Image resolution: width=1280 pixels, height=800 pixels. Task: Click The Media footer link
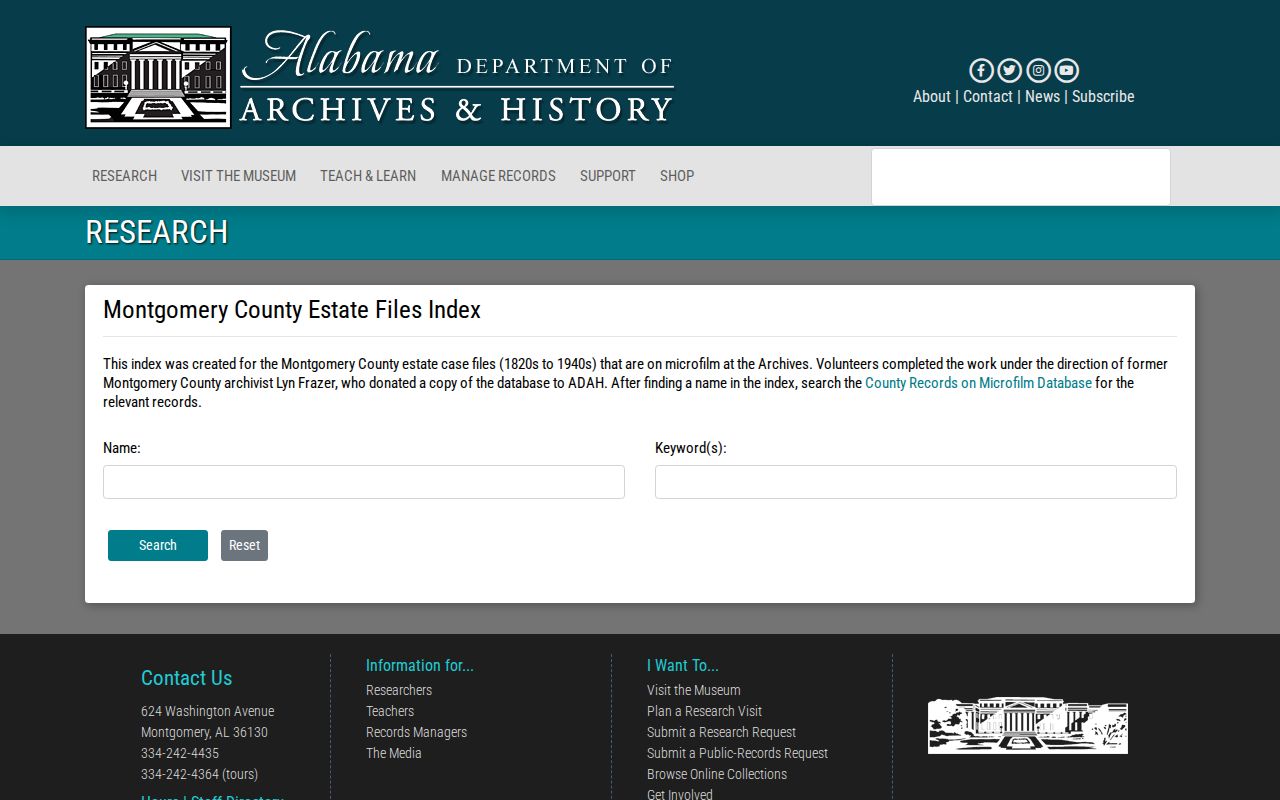pos(394,753)
